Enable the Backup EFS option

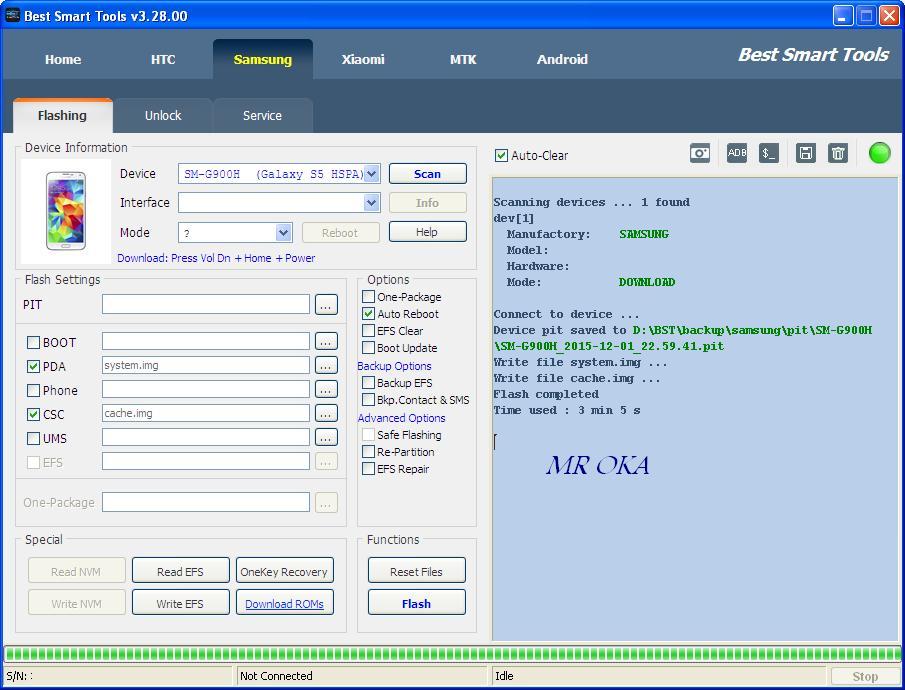point(368,383)
